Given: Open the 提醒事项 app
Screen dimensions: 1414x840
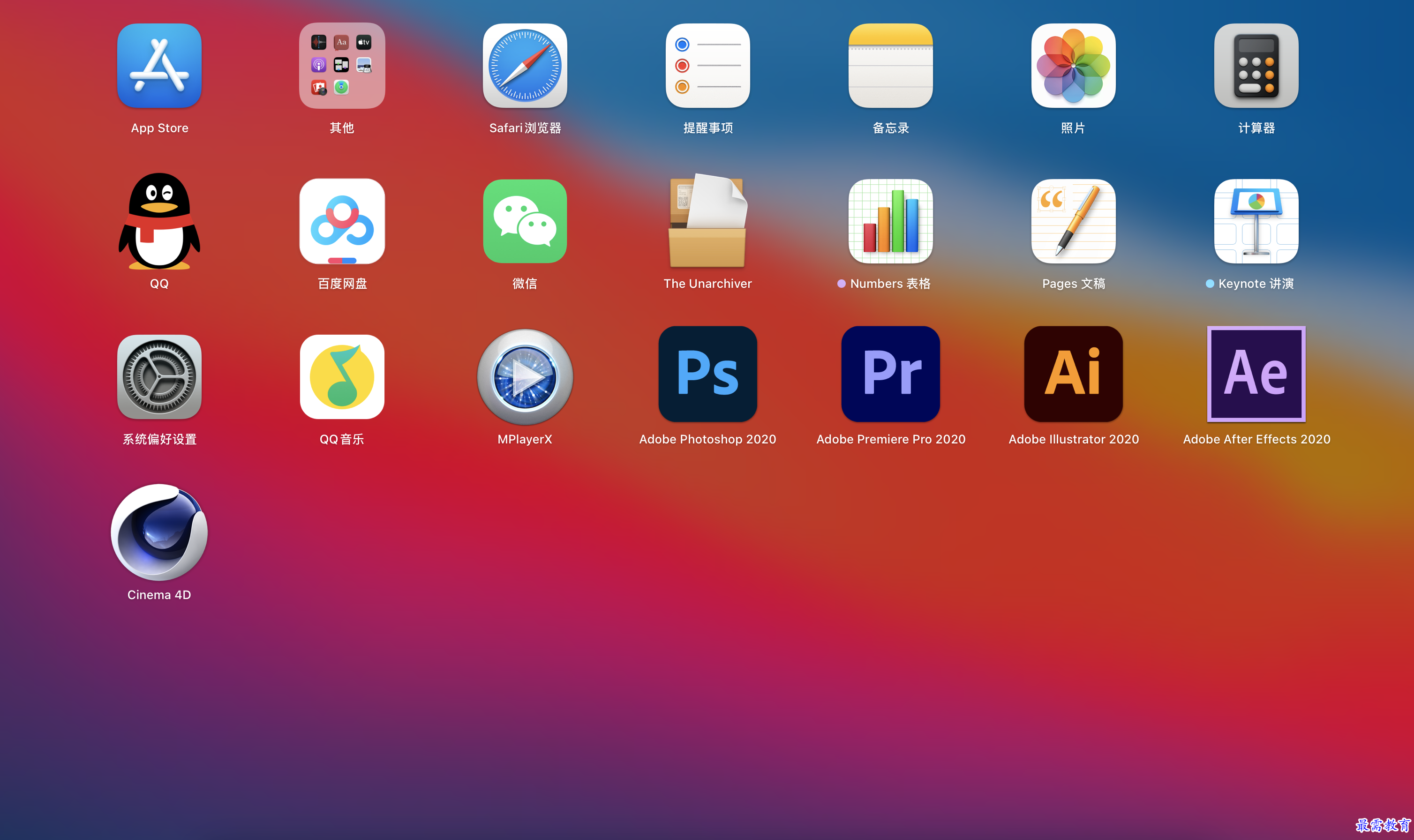Looking at the screenshot, I should click(x=707, y=66).
